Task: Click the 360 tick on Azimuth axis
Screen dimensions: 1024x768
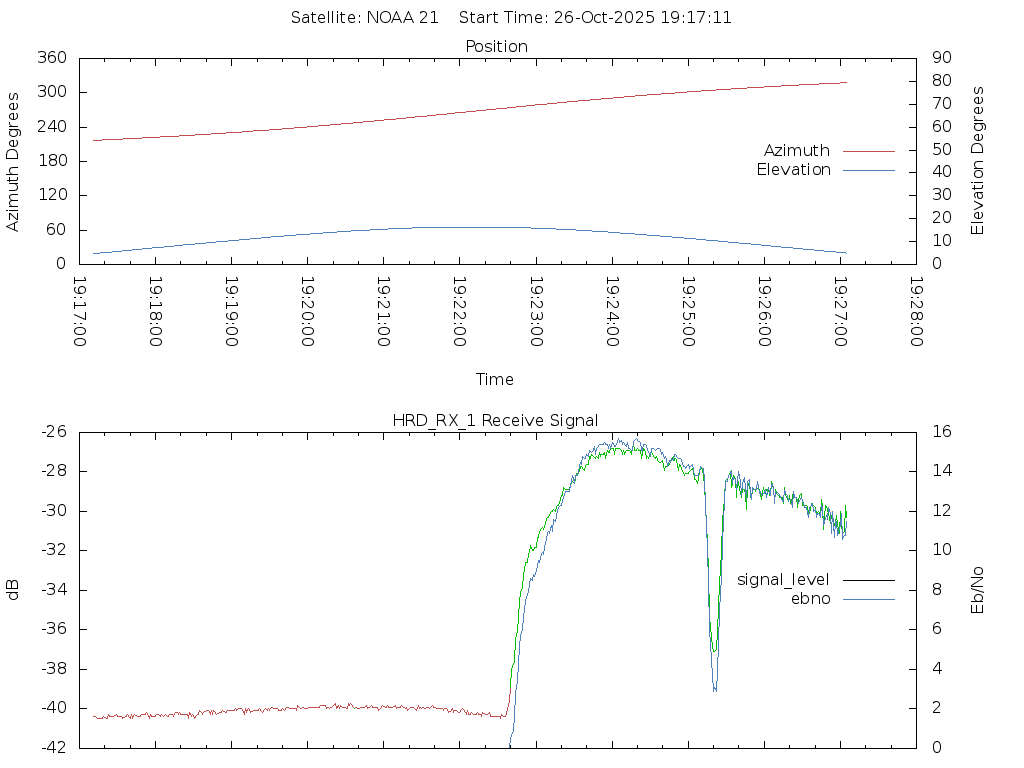Action: coord(51,58)
